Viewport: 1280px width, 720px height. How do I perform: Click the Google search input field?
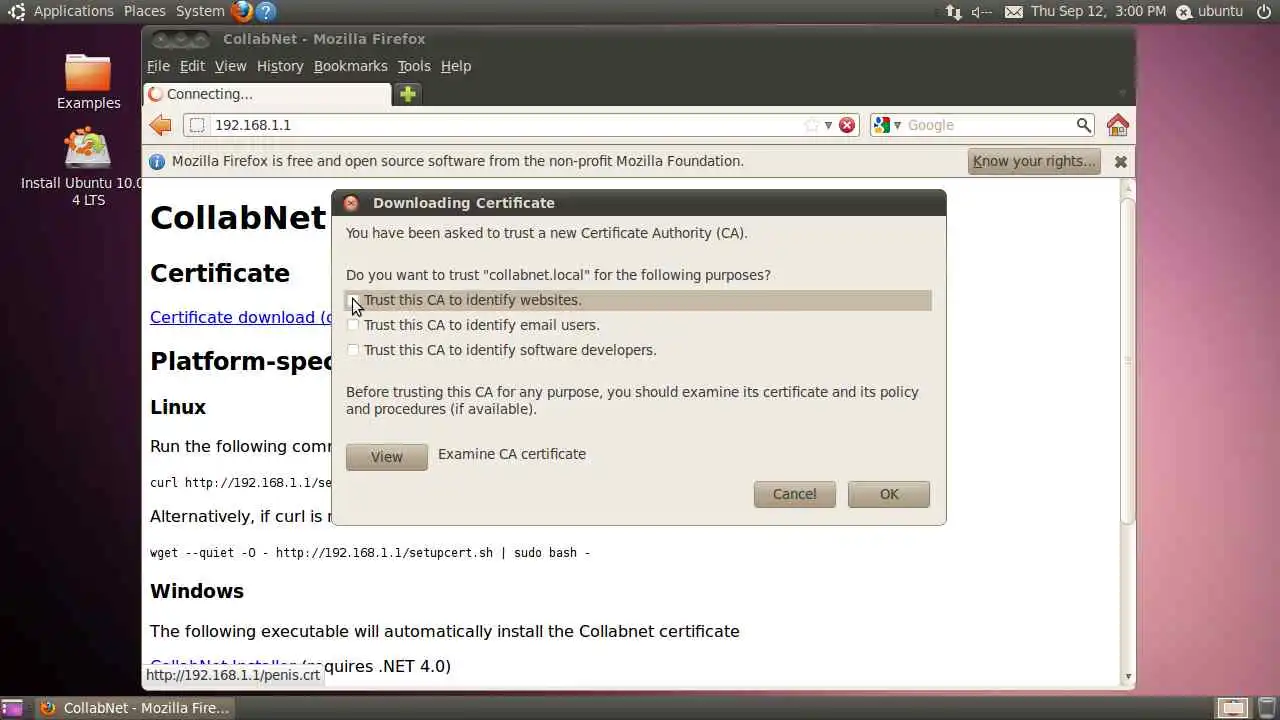click(x=988, y=125)
